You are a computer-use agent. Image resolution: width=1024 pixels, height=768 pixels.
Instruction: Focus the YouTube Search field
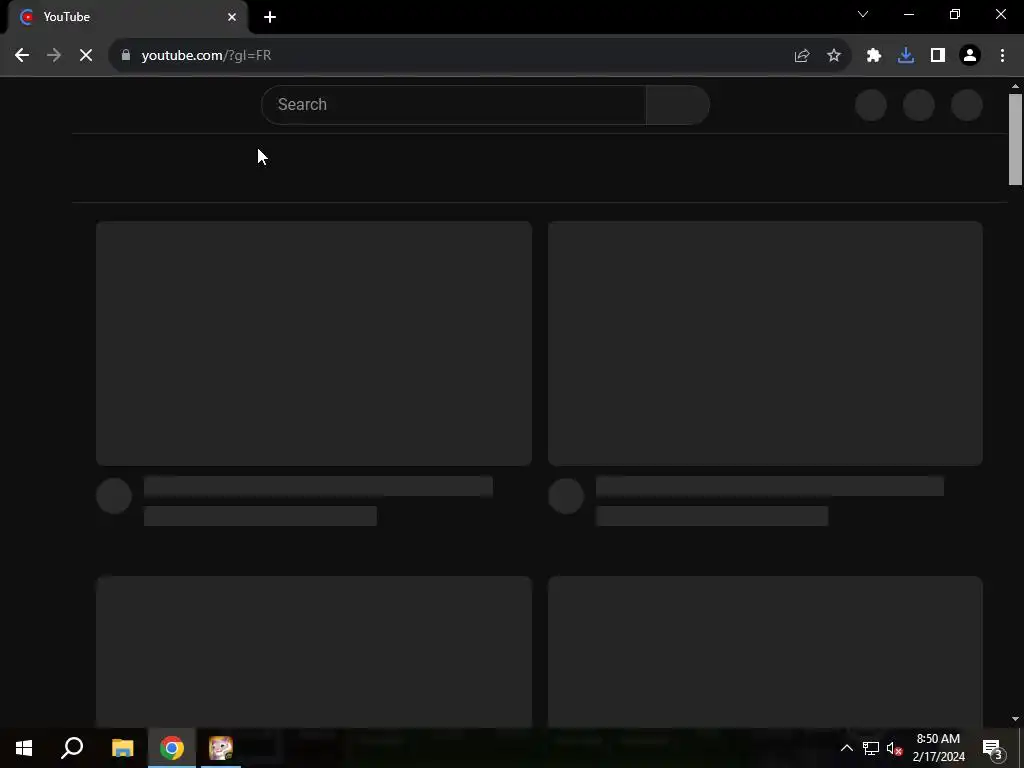point(454,104)
